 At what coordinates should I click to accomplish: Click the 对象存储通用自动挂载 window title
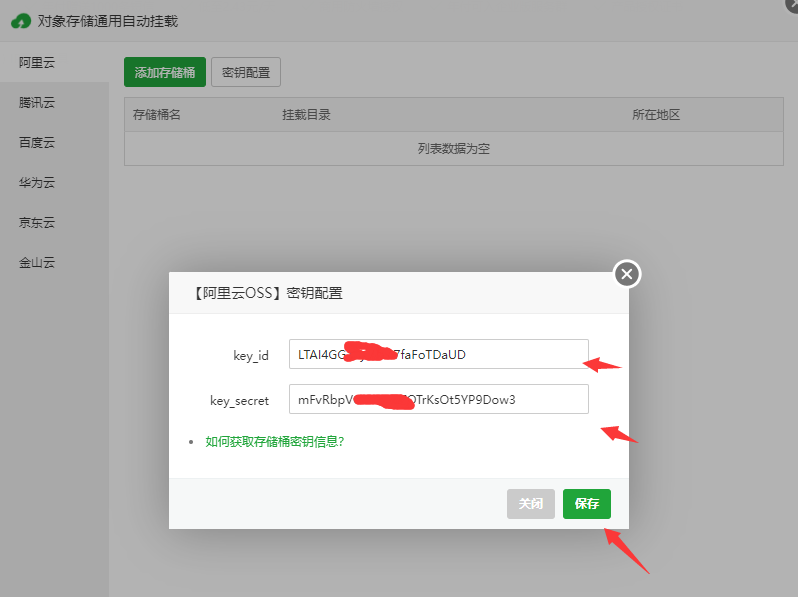coord(108,21)
